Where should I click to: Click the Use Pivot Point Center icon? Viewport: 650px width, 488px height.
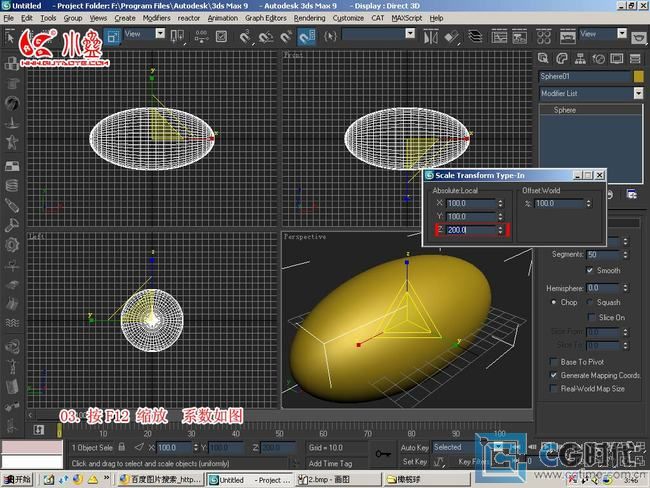[177, 36]
